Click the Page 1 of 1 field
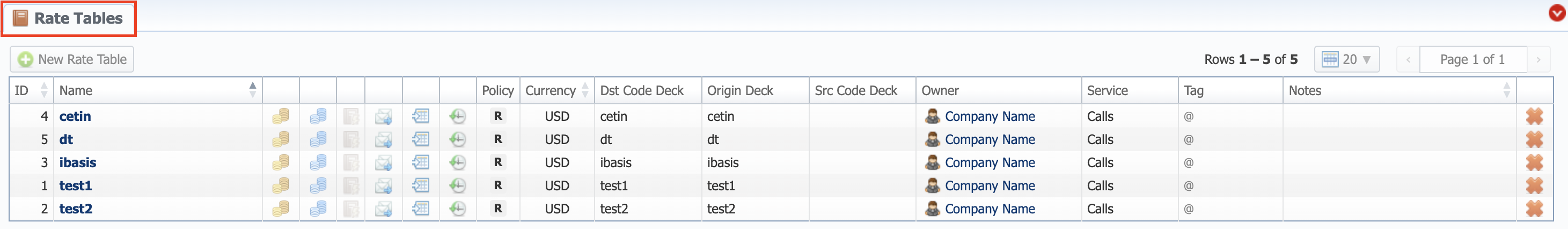This screenshot has height=229, width=1568. (x=1472, y=59)
